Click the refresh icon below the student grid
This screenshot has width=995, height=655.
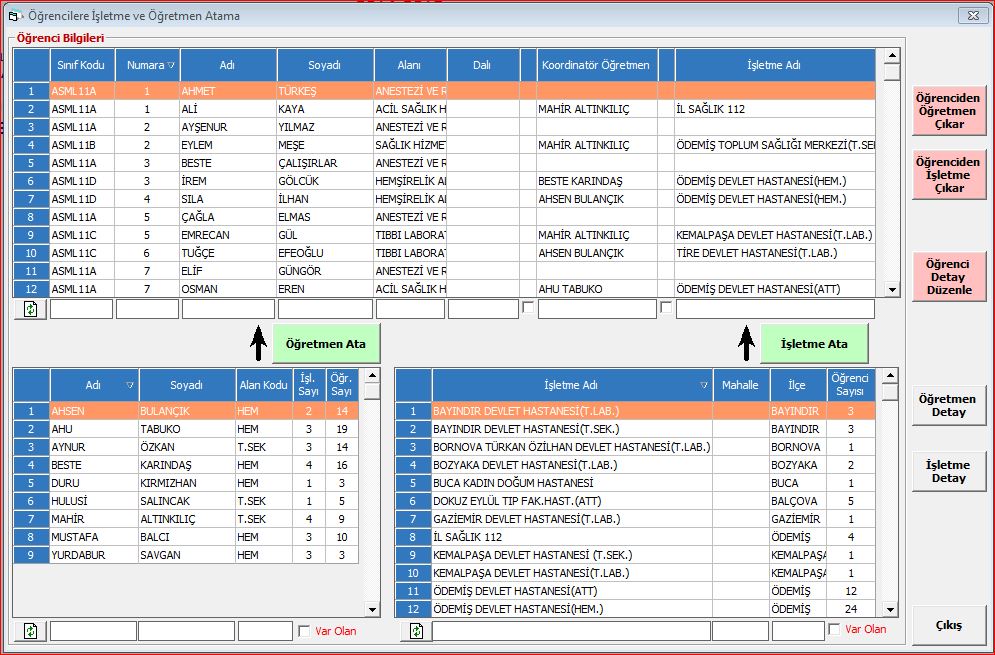[30, 310]
